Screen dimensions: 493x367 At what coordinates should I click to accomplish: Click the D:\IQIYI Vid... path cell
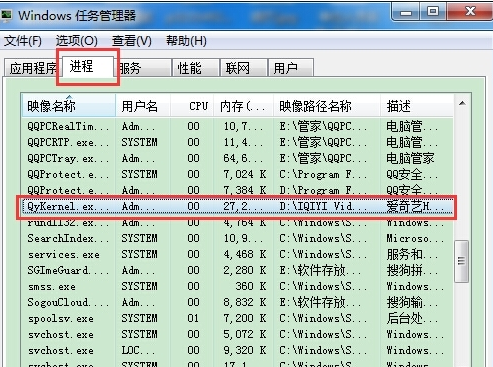pyautogui.click(x=323, y=207)
